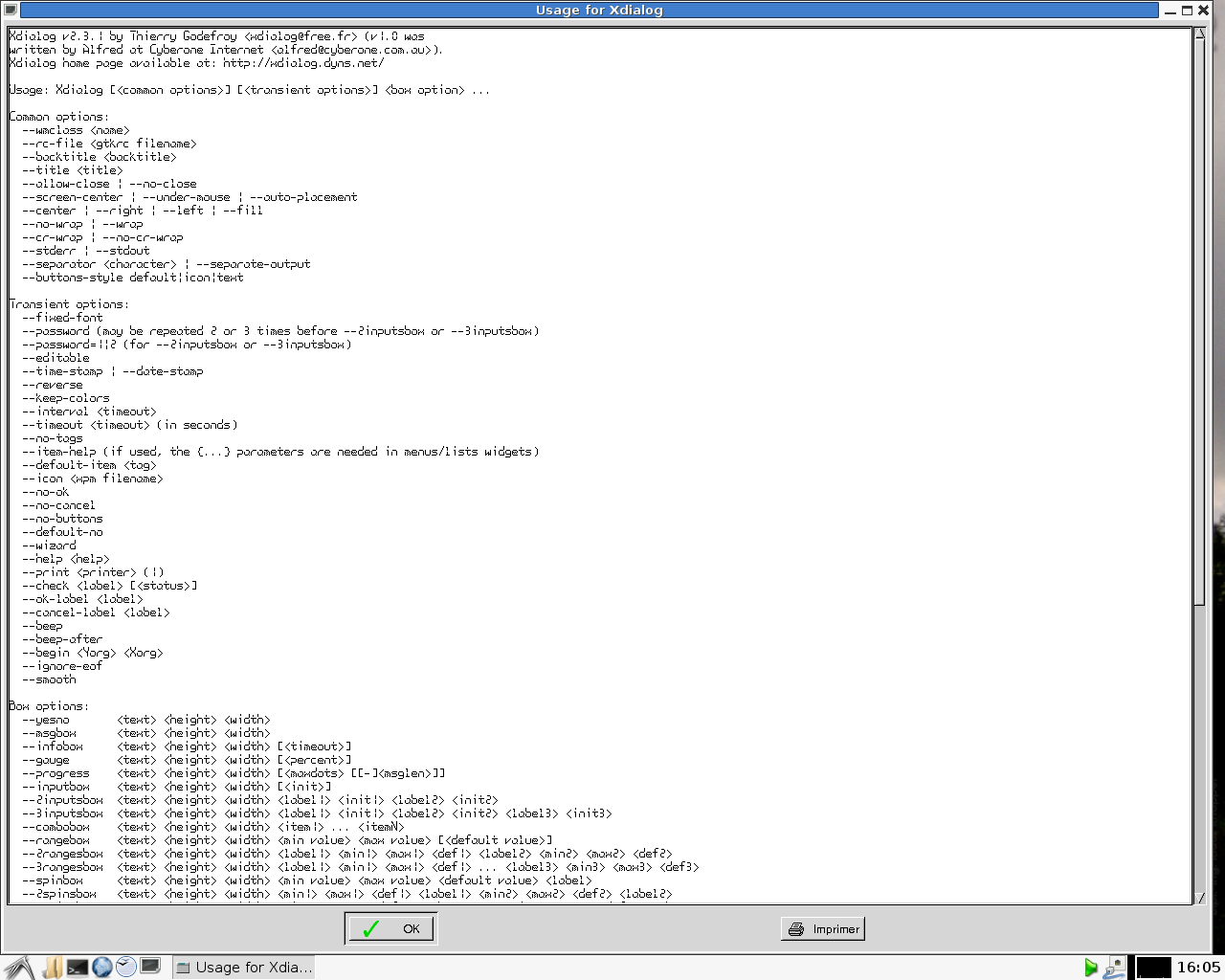Click the '--smooth' line
Image resolution: width=1225 pixels, height=980 pixels.
[x=49, y=679]
